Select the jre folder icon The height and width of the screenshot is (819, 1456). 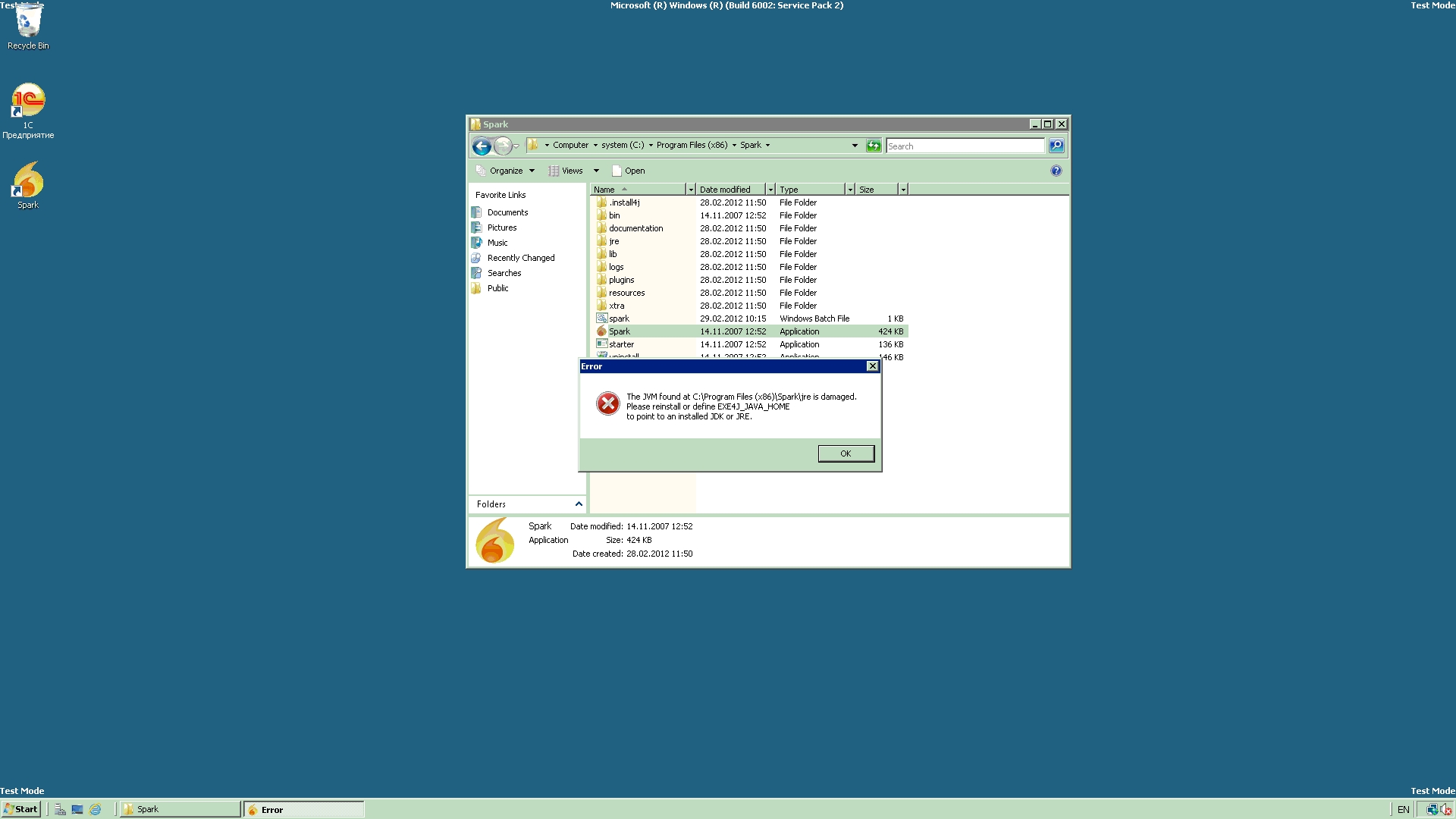point(601,241)
